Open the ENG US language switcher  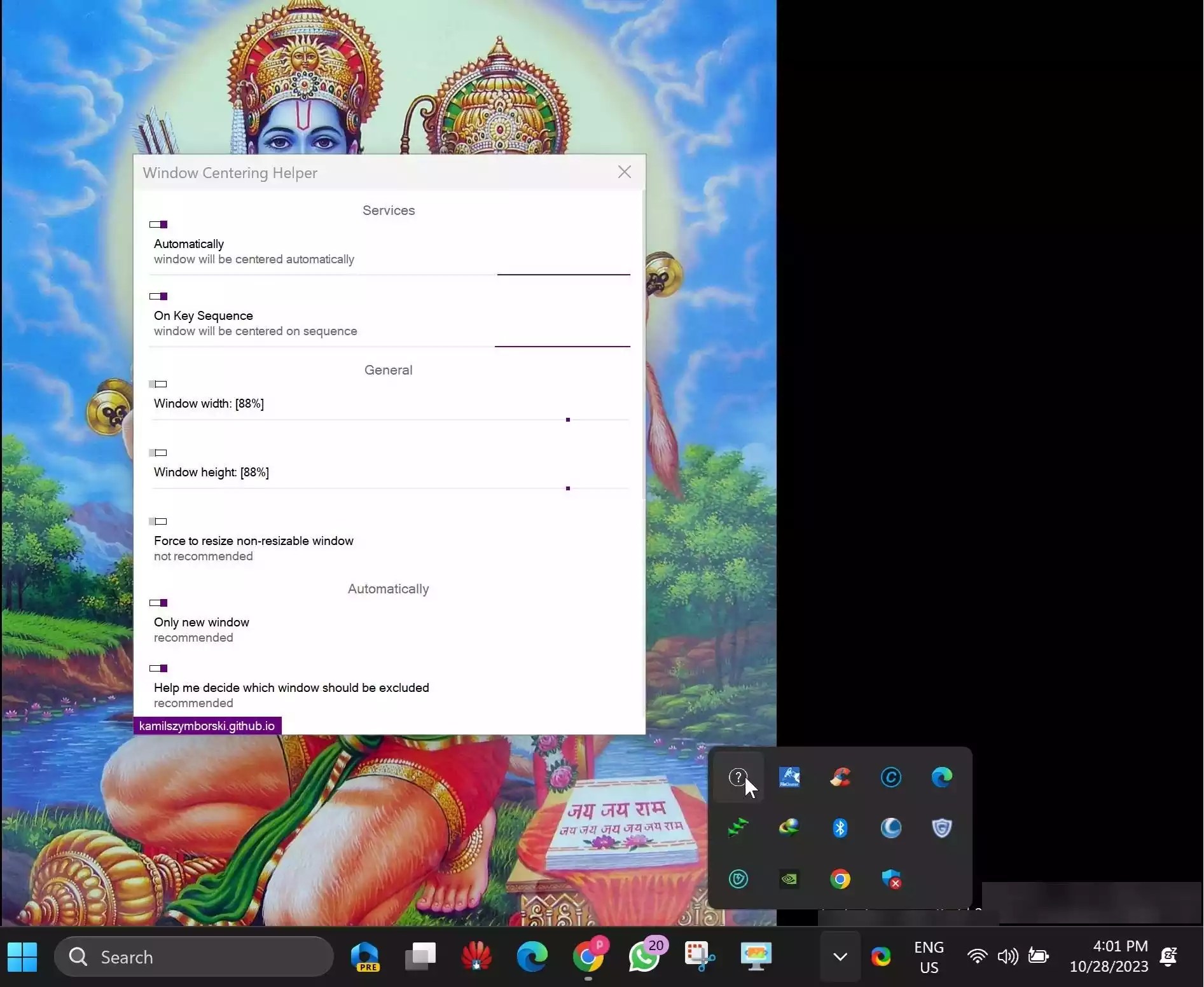(x=928, y=957)
